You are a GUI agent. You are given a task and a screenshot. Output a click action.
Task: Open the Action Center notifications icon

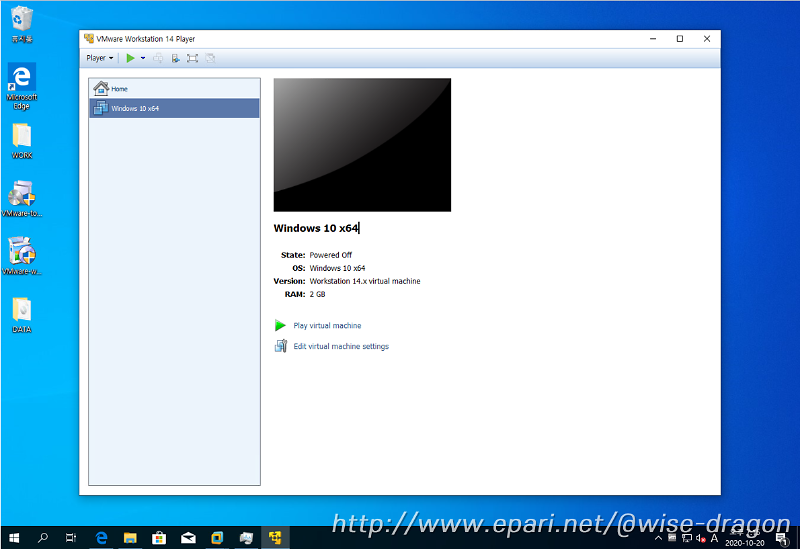click(x=782, y=539)
